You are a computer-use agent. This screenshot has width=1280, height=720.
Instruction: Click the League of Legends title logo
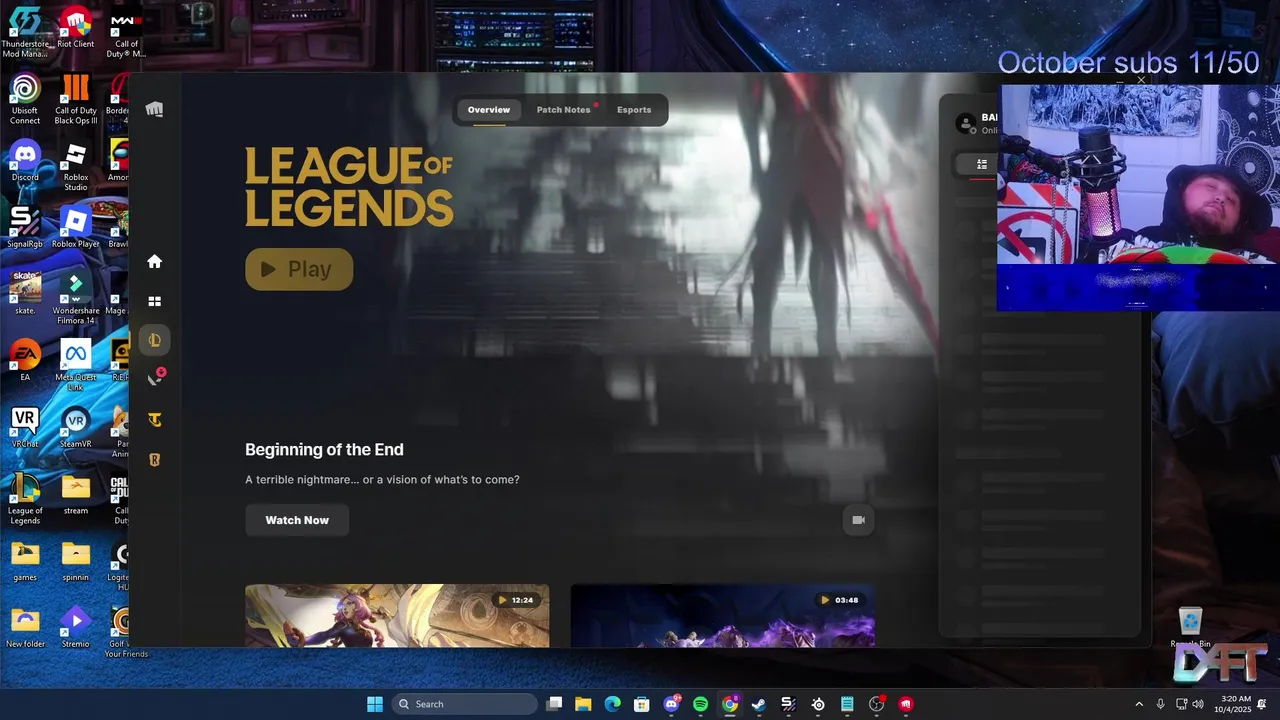tap(349, 187)
